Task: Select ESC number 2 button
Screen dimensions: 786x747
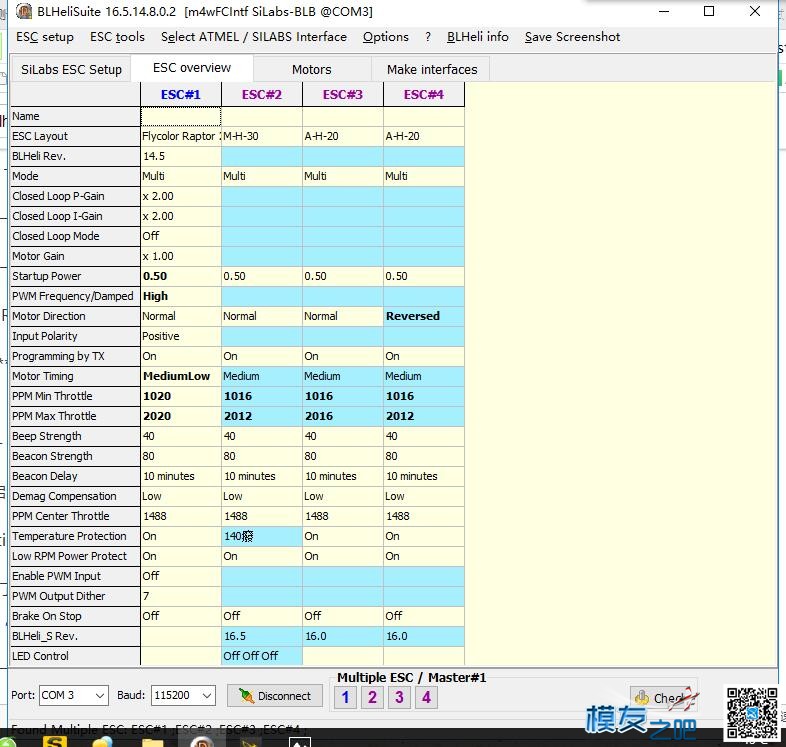Action: (x=372, y=697)
